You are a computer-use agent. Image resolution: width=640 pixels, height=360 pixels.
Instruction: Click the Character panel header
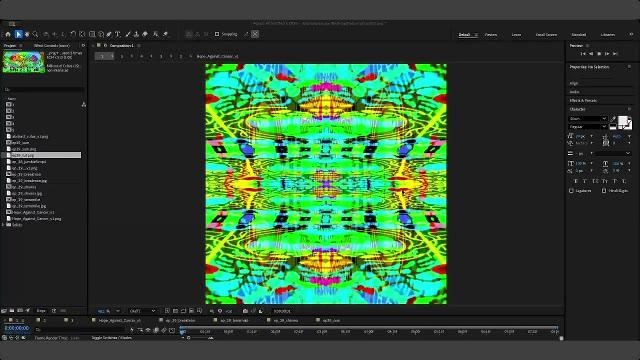[577, 109]
